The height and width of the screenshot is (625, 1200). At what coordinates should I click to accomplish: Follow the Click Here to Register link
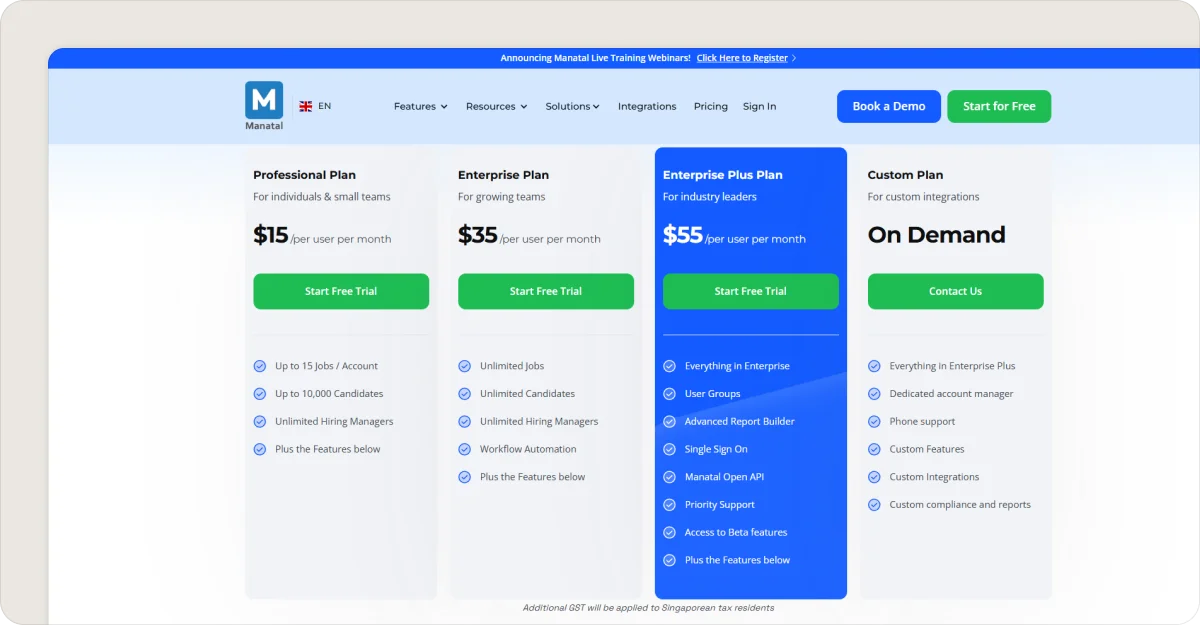pyautogui.click(x=742, y=58)
